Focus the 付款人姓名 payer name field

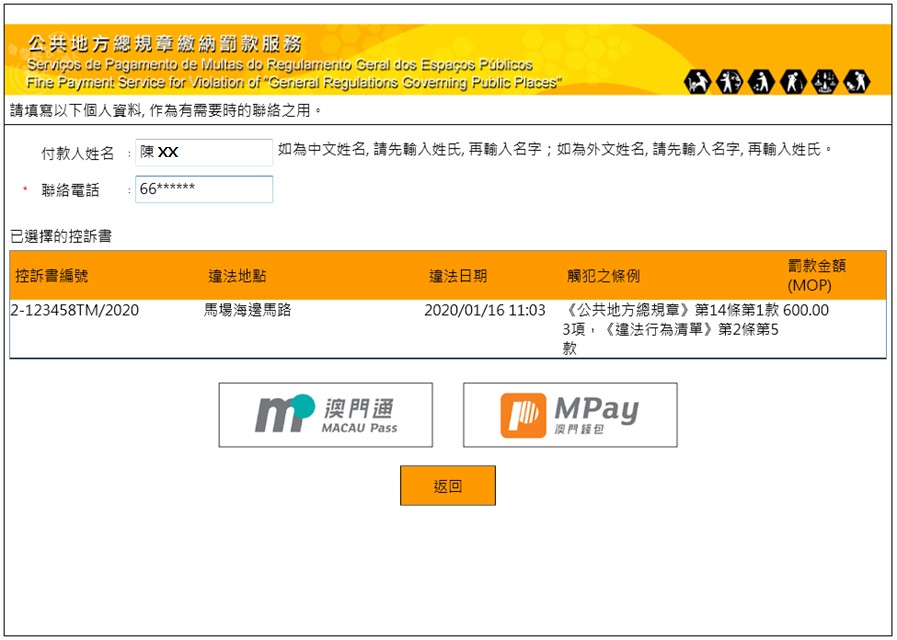[204, 152]
